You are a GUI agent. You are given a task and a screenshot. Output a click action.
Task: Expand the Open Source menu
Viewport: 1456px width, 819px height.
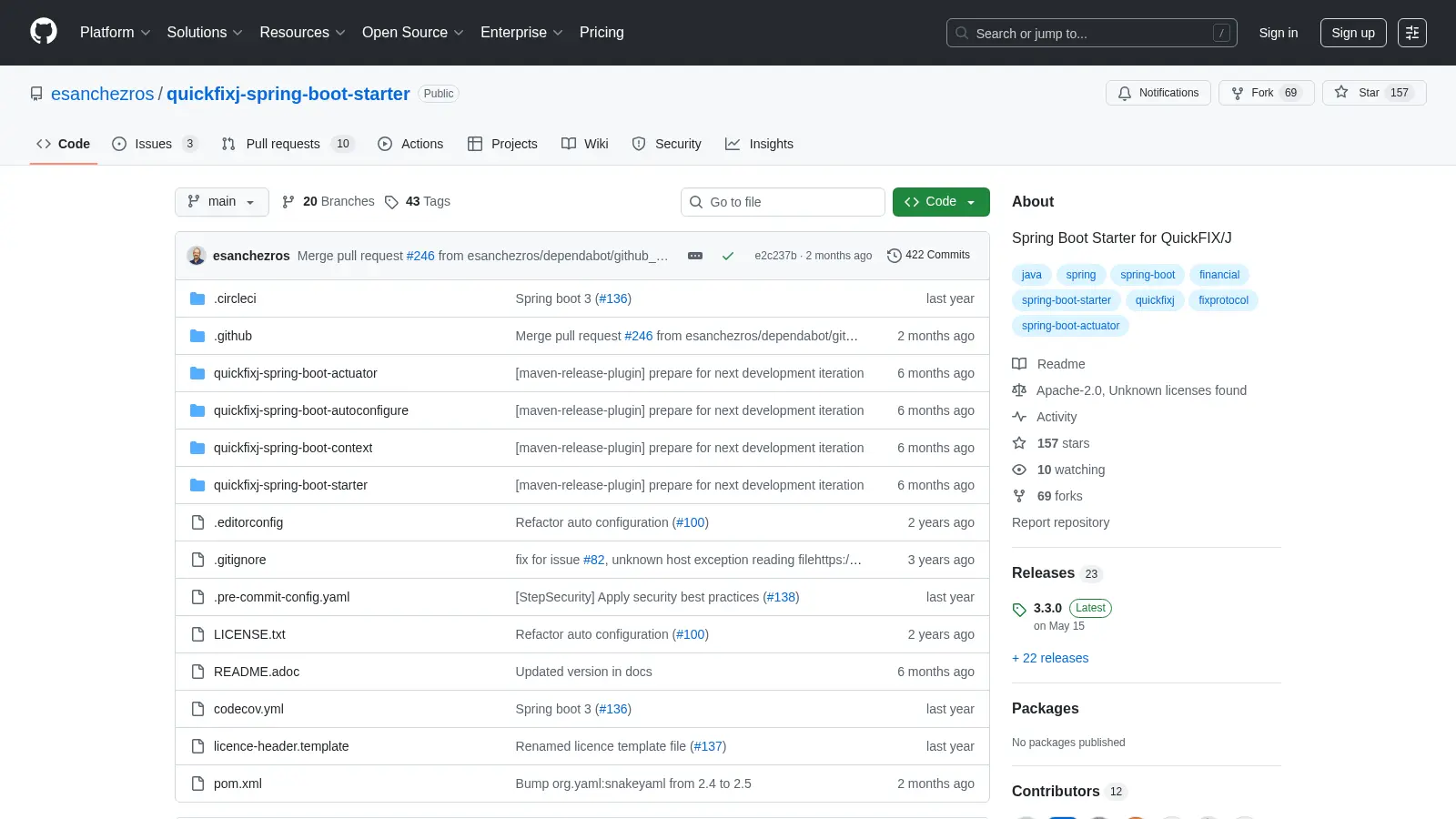(413, 33)
